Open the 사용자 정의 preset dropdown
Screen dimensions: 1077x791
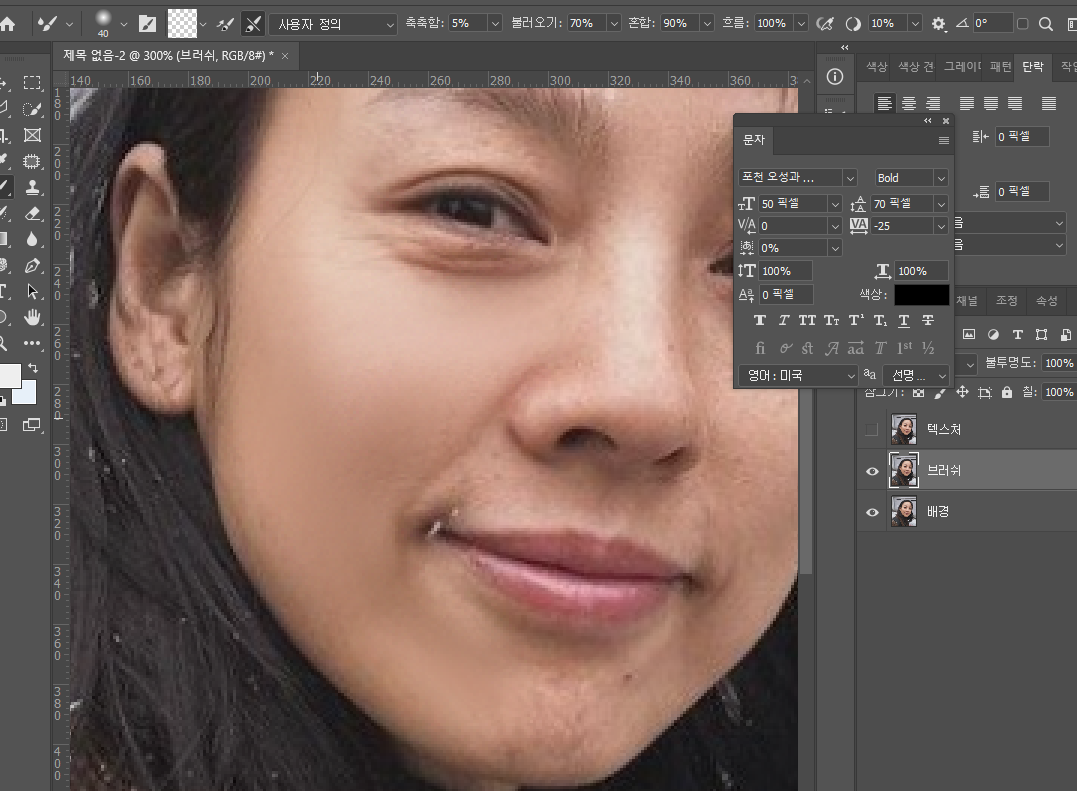[x=333, y=25]
